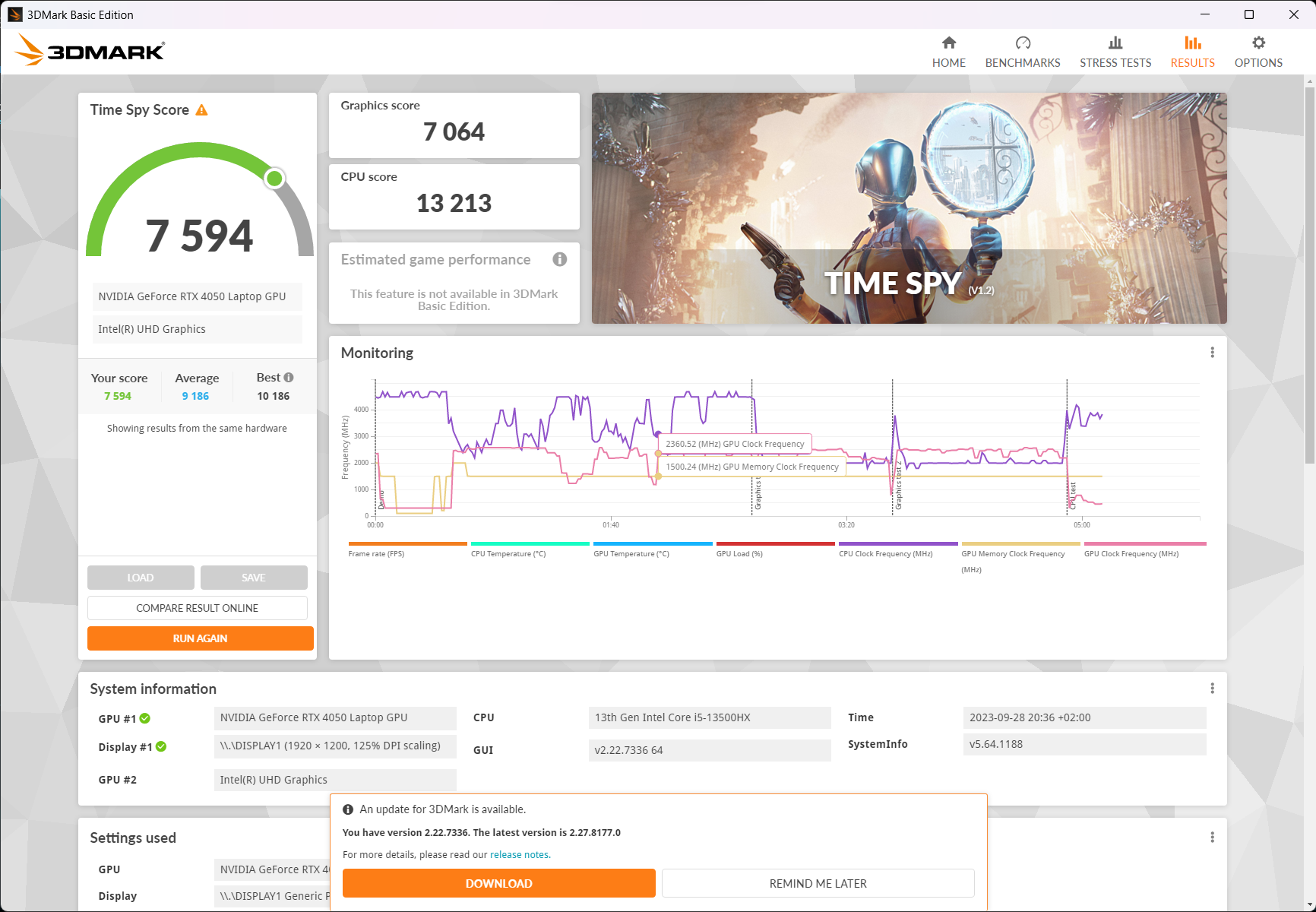Click the average score 9 186
The width and height of the screenshot is (1316, 912).
(x=195, y=396)
